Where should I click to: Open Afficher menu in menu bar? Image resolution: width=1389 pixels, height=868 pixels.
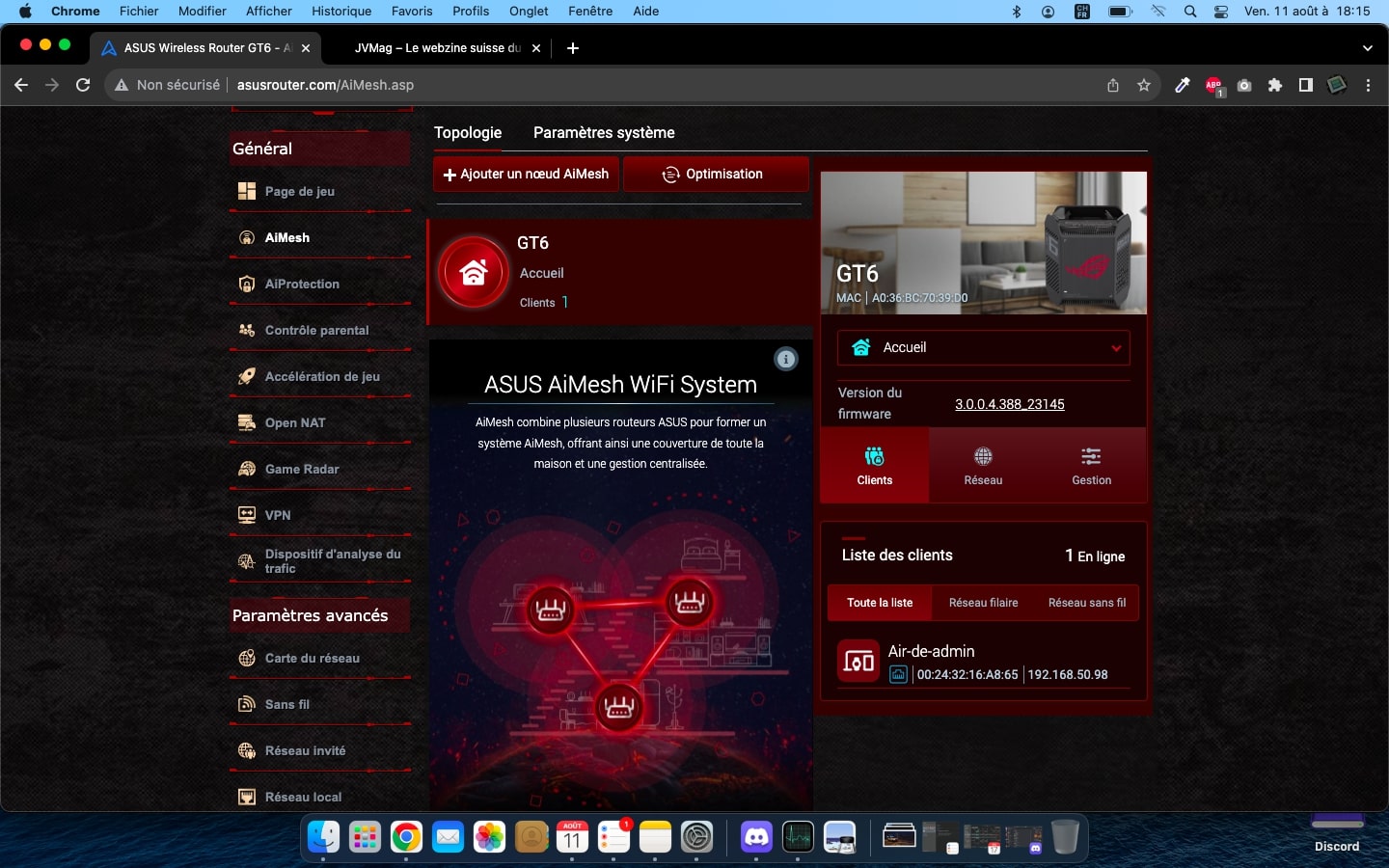pyautogui.click(x=269, y=11)
